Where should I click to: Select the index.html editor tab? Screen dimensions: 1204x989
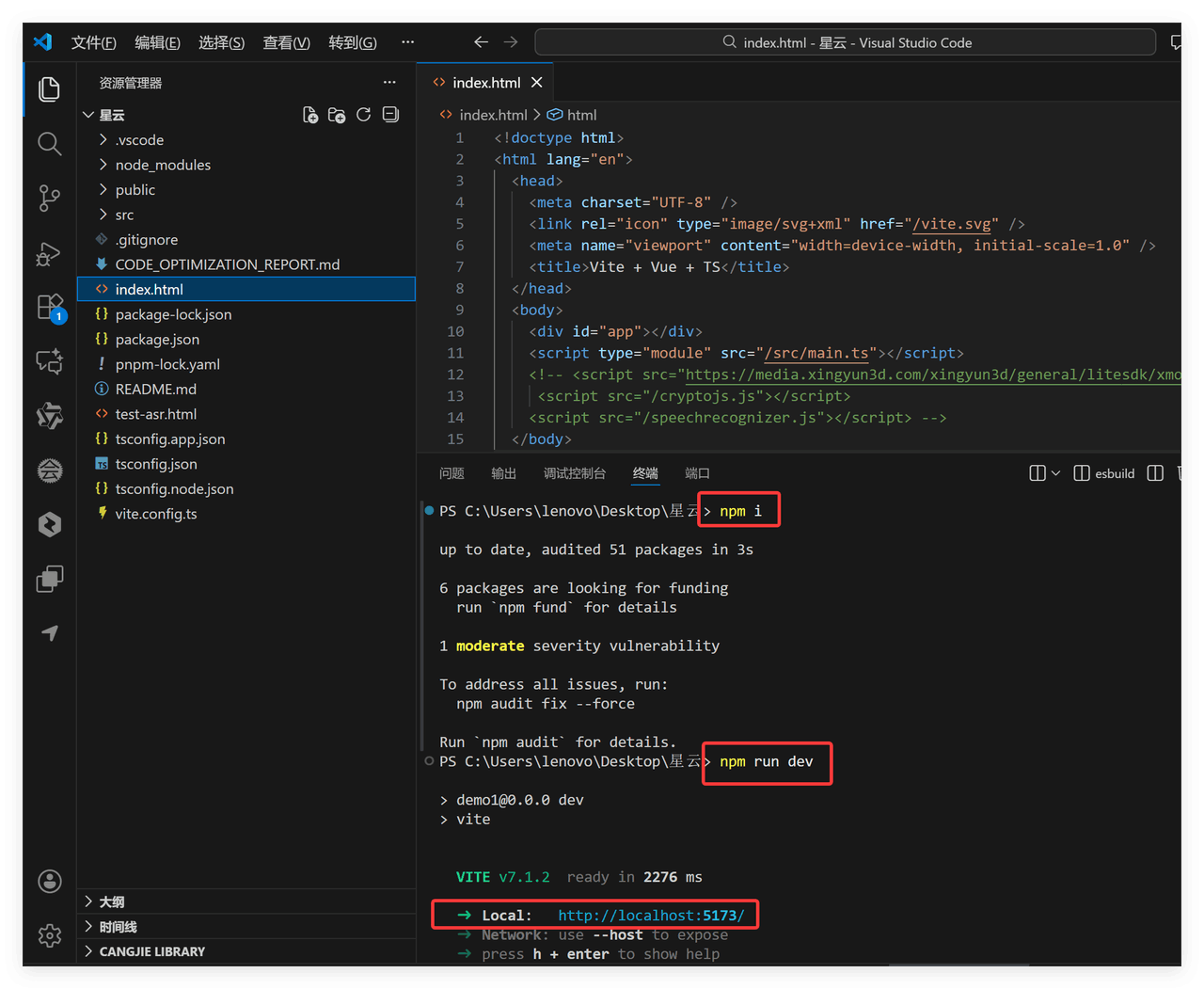(485, 83)
